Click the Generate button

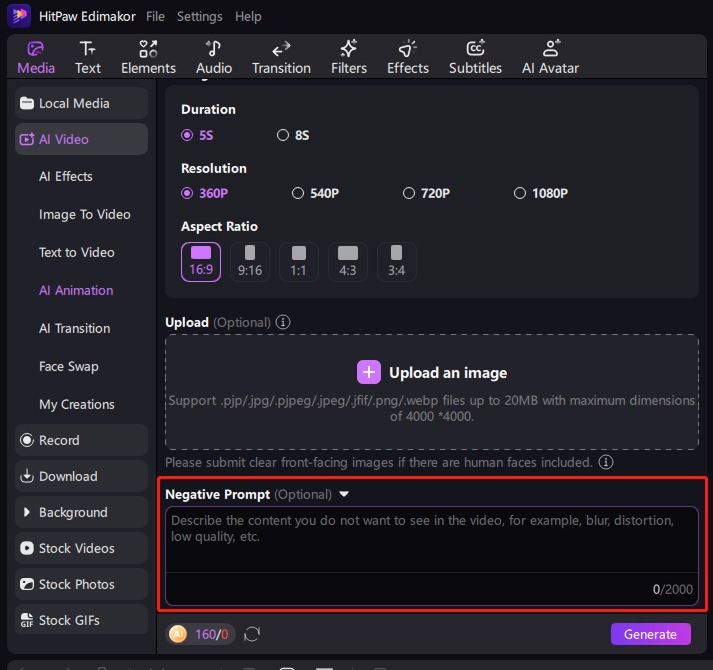point(650,634)
